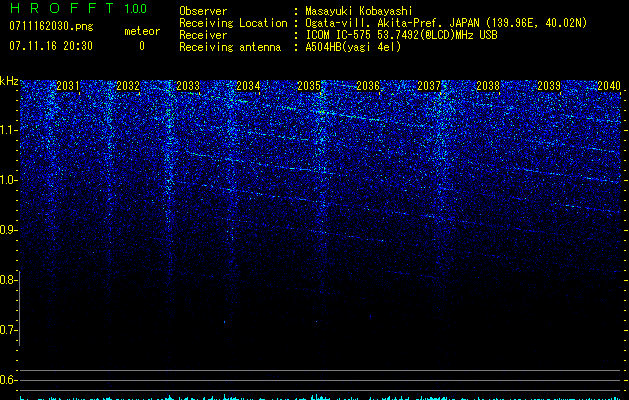Click the timestamp 07.11.16 20:30
This screenshot has width=629, height=400.
tap(51, 46)
